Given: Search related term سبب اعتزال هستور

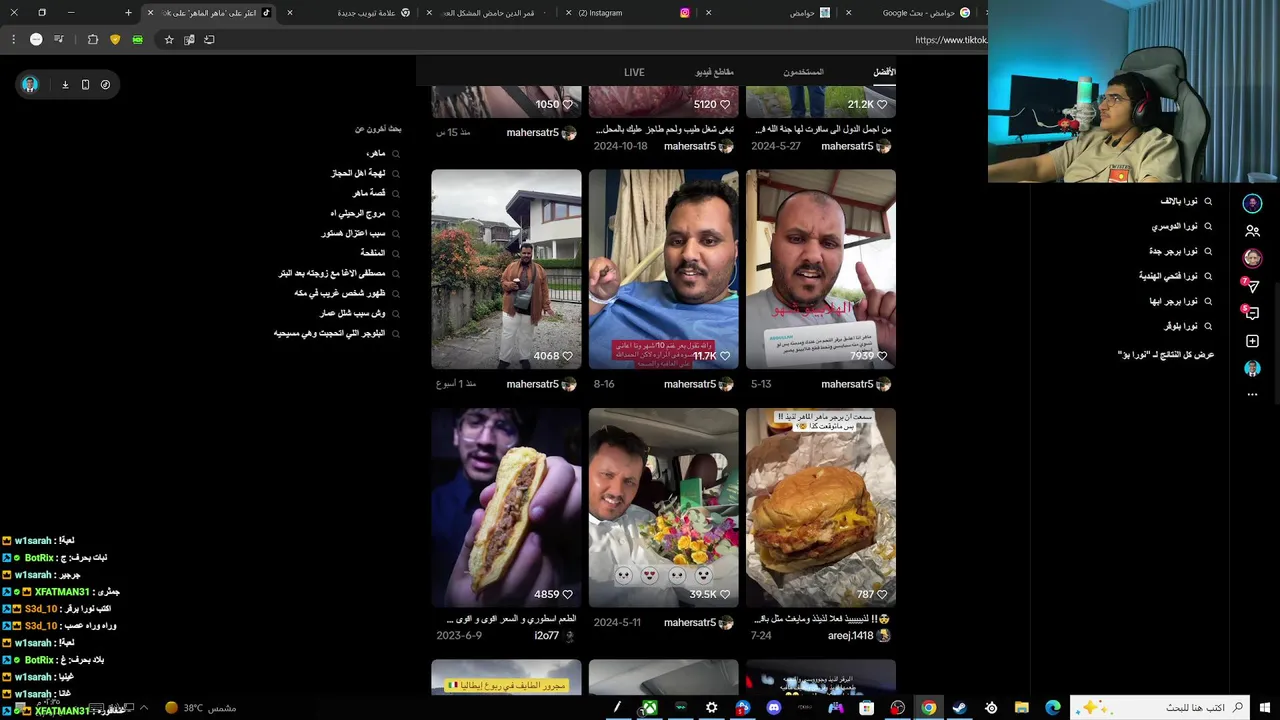Looking at the screenshot, I should (353, 233).
